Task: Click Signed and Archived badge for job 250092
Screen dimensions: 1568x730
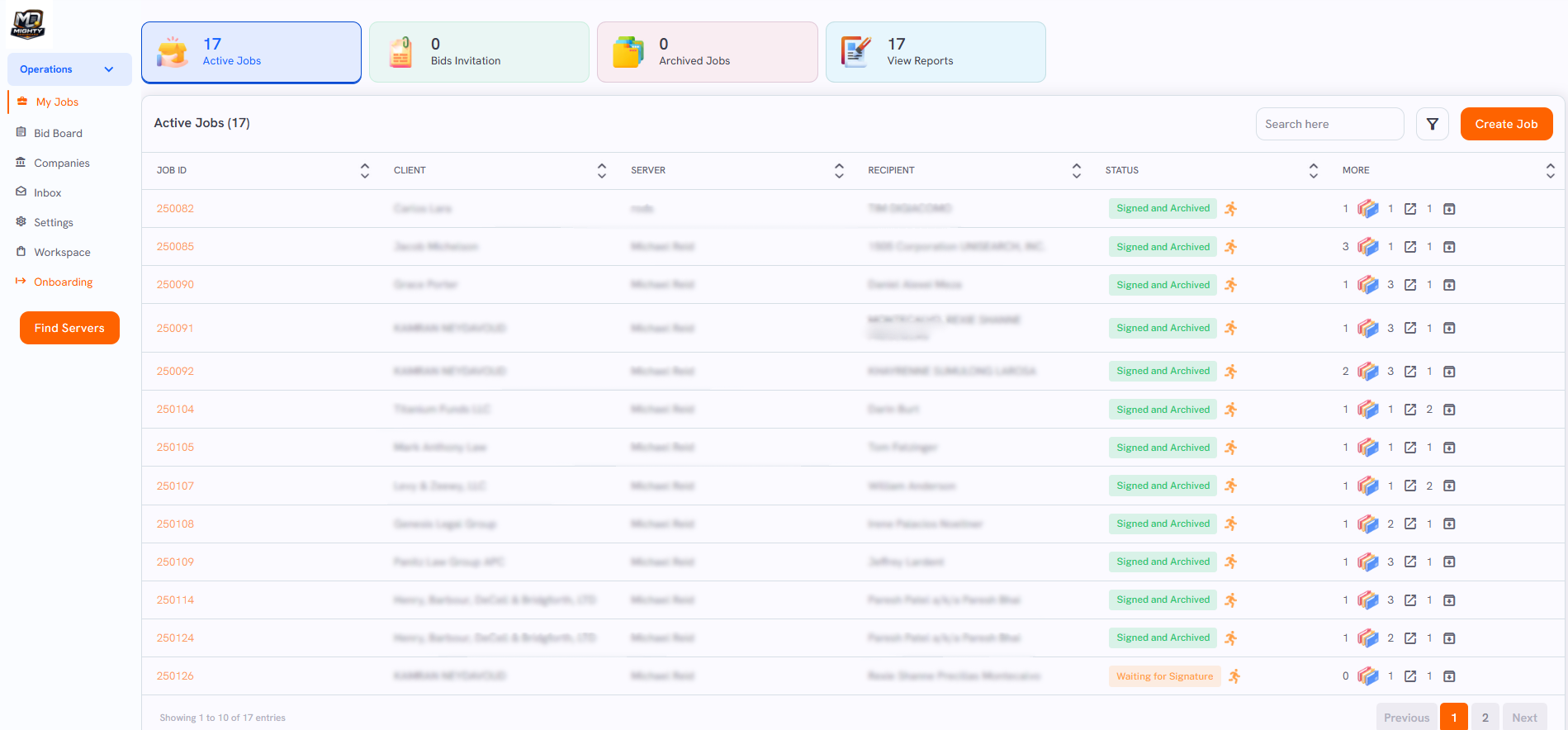Action: tap(1163, 372)
